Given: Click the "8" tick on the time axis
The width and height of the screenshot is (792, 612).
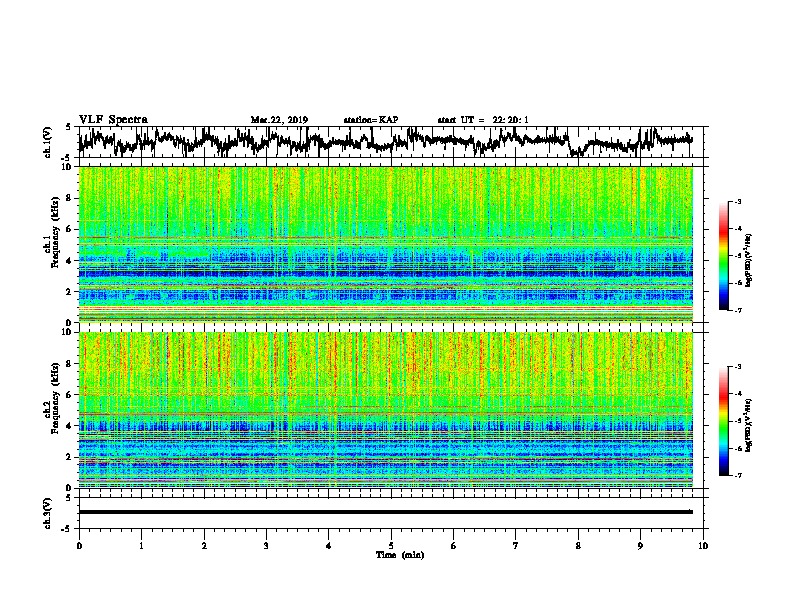Looking at the screenshot, I should (578, 546).
